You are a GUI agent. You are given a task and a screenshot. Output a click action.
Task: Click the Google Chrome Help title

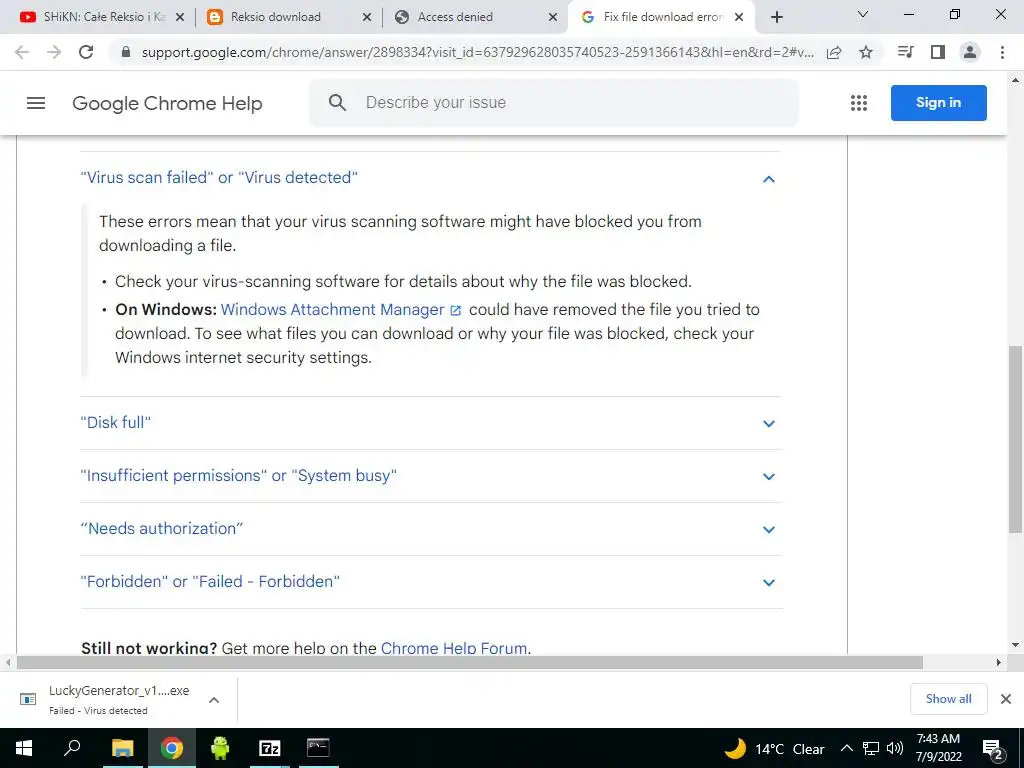pyautogui.click(x=167, y=103)
